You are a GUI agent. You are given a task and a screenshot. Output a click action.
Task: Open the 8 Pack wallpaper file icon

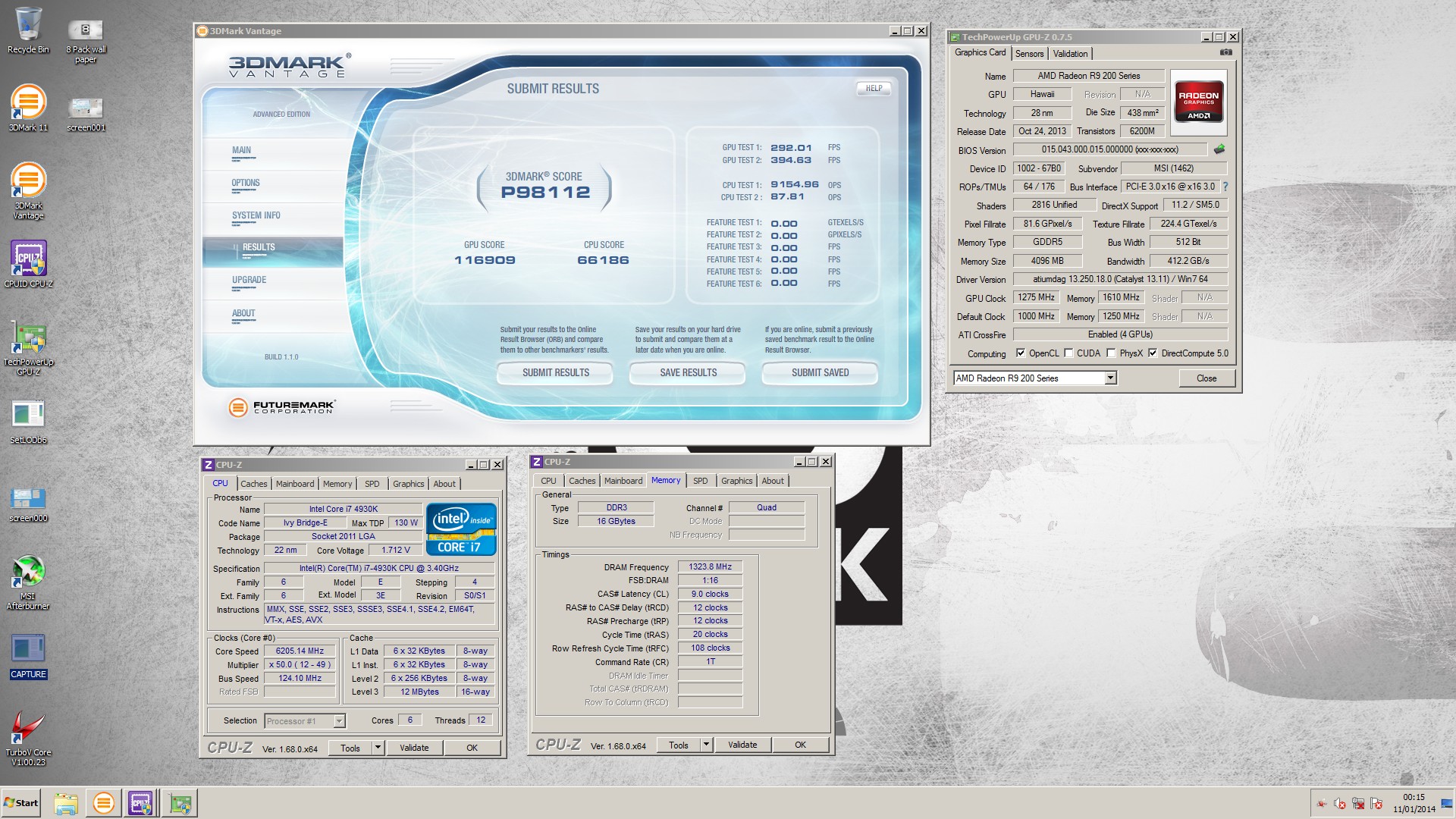(86, 41)
